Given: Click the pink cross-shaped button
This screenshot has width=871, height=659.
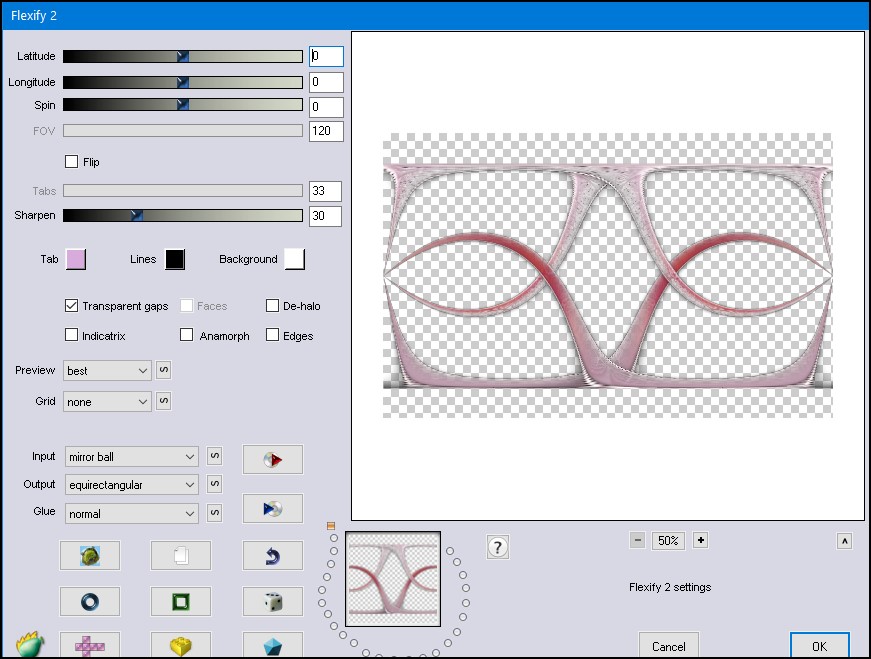Looking at the screenshot, I should (90, 645).
